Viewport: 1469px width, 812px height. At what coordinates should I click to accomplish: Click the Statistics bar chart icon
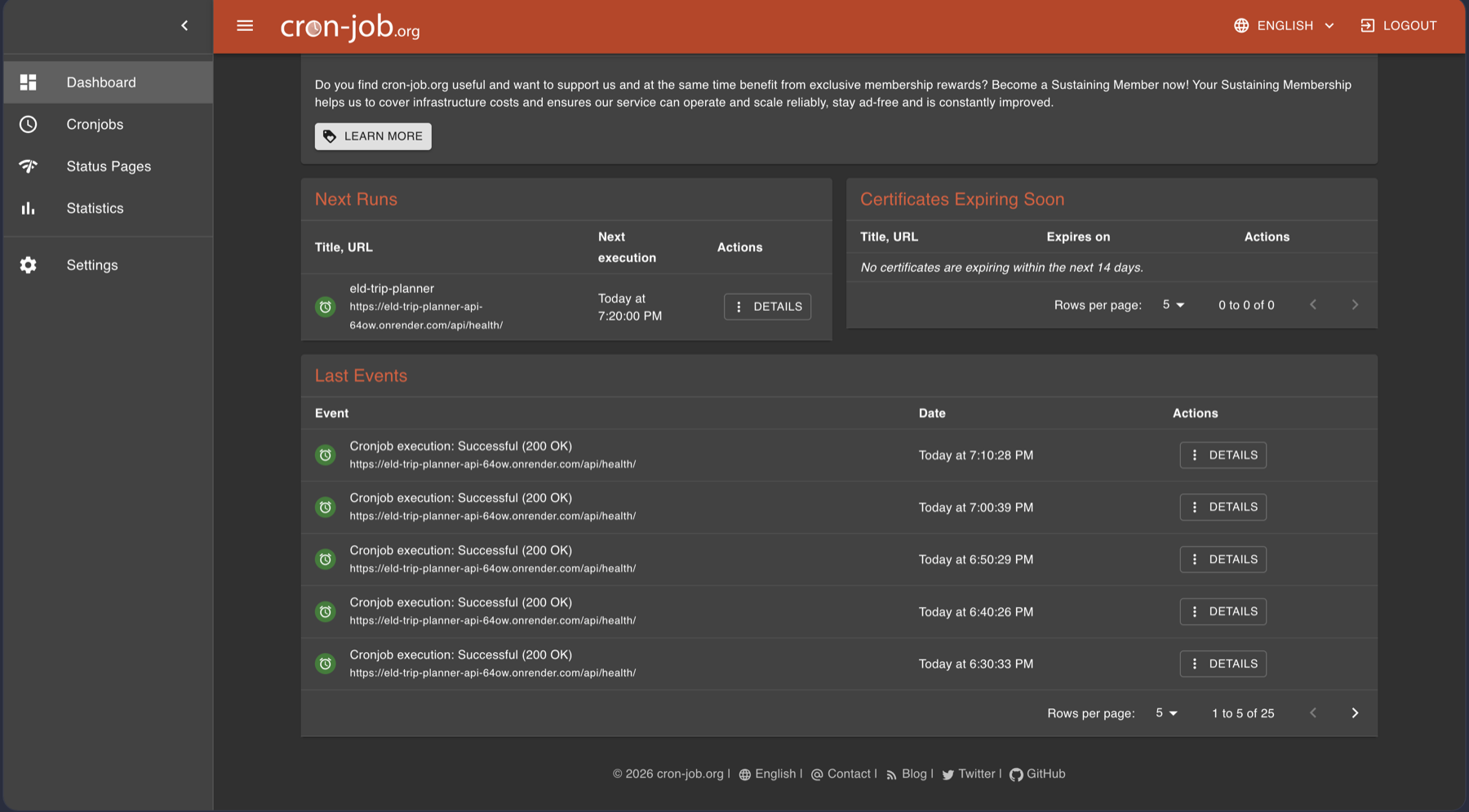(29, 208)
